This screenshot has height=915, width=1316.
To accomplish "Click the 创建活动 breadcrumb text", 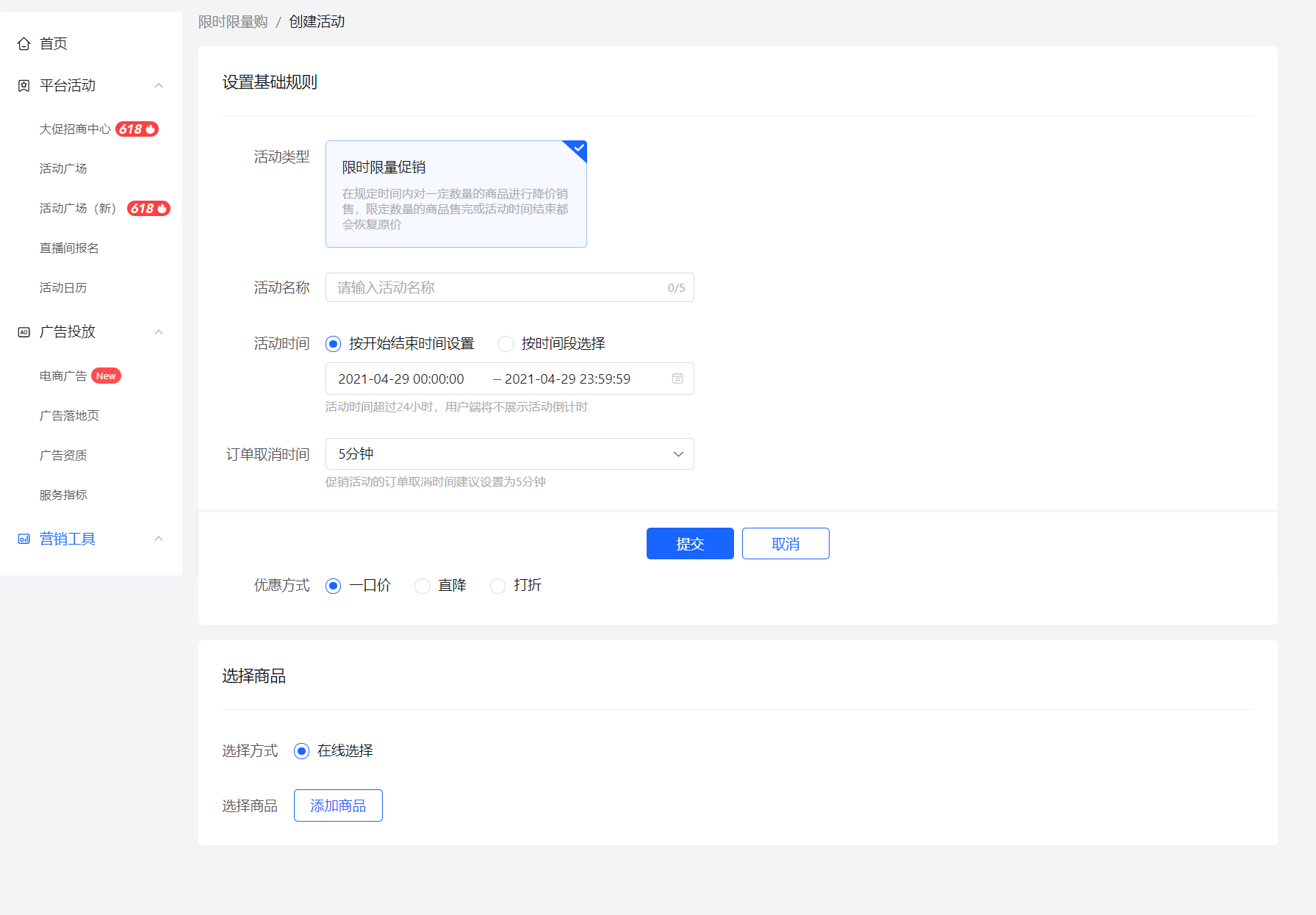I will click(317, 21).
